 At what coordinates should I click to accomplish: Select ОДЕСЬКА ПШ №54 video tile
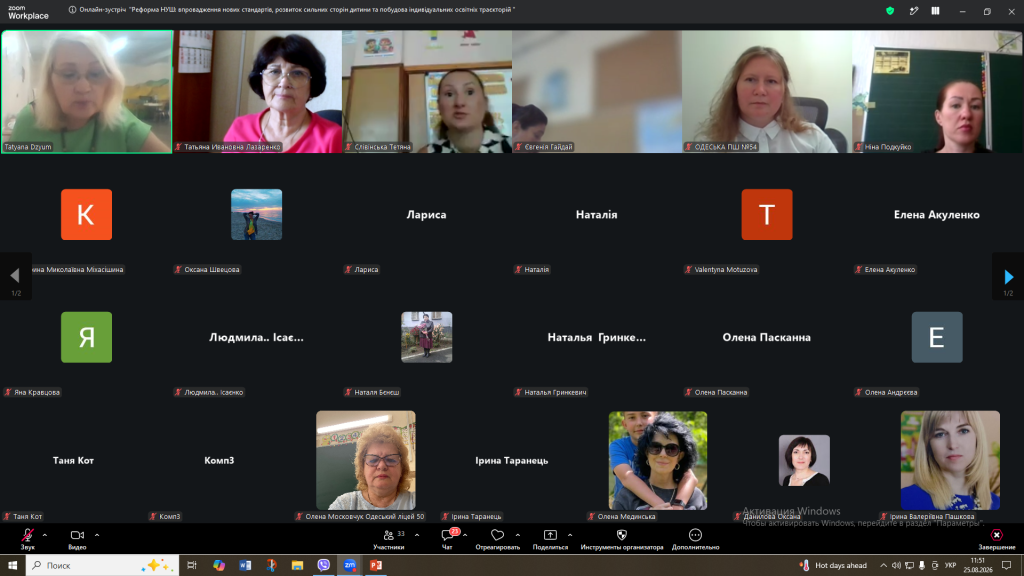pyautogui.click(x=767, y=91)
